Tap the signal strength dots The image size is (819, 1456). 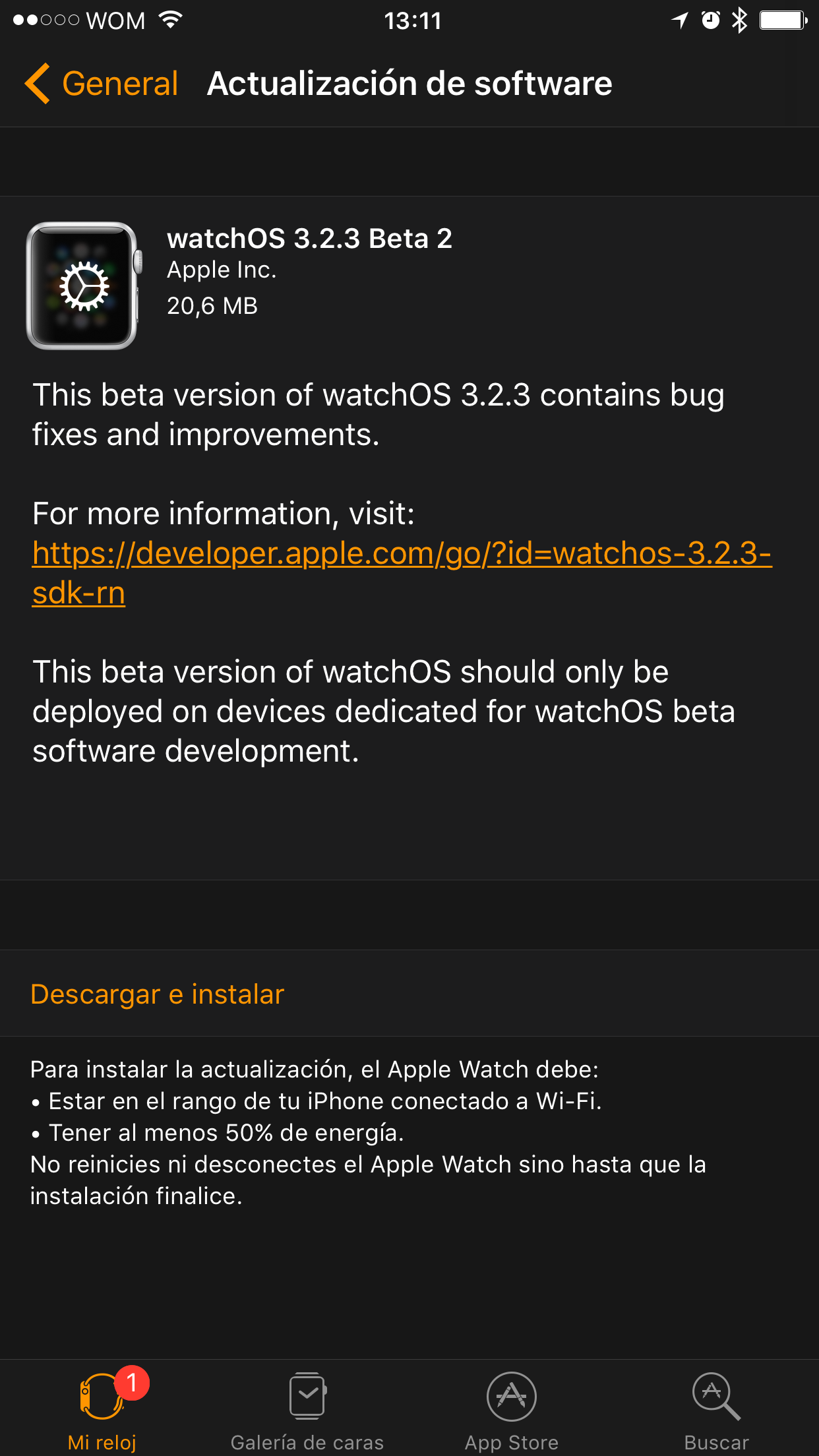46,20
